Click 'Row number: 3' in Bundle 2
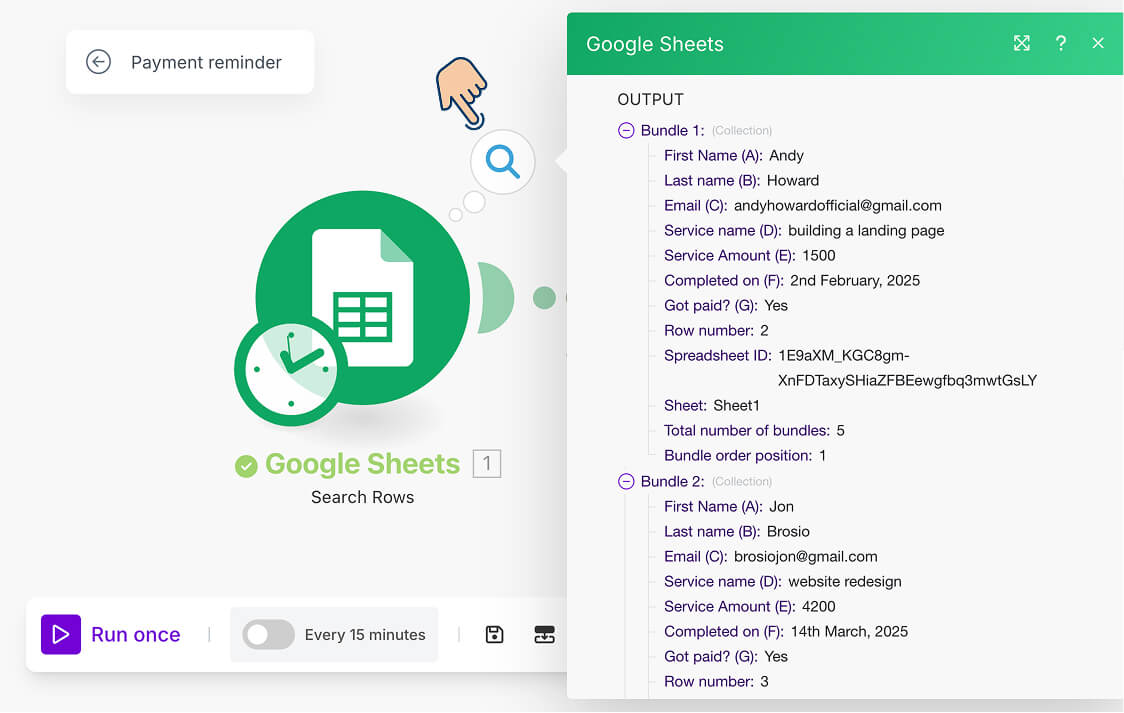 [x=716, y=681]
